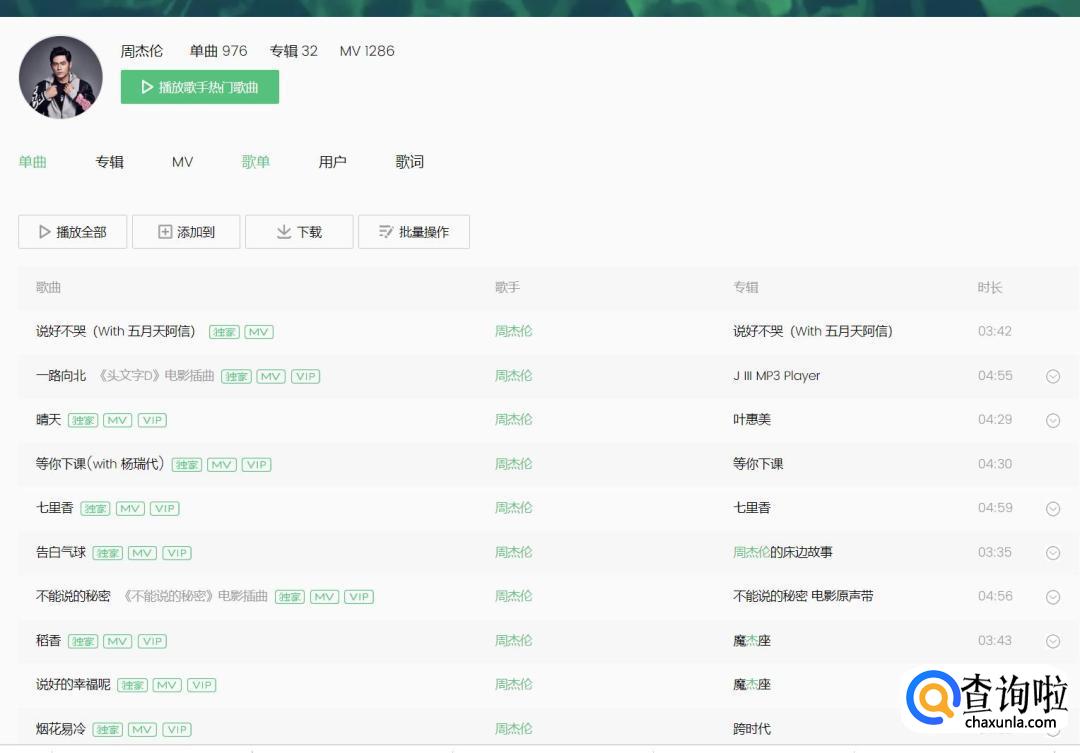This screenshot has width=1080, height=753.
Task: Click VIP badge on 烟花易冷 row
Action: pos(177,730)
